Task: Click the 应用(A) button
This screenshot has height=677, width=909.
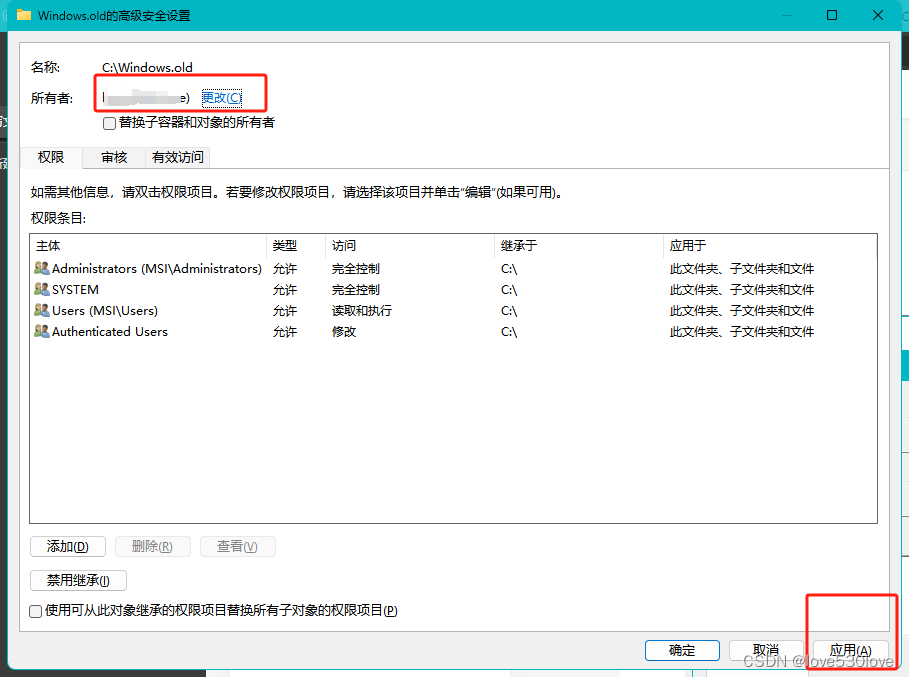Action: (x=848, y=650)
